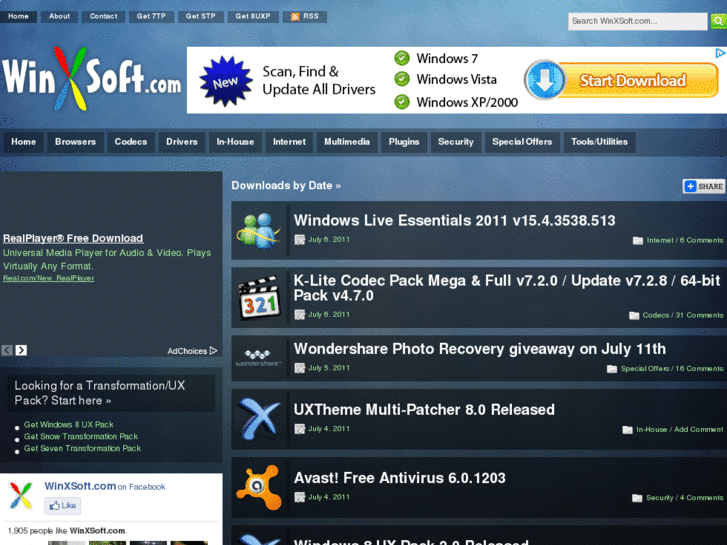The height and width of the screenshot is (545, 727).
Task: Open Looking for a Transformation/UX Pack link
Action: pos(100,393)
